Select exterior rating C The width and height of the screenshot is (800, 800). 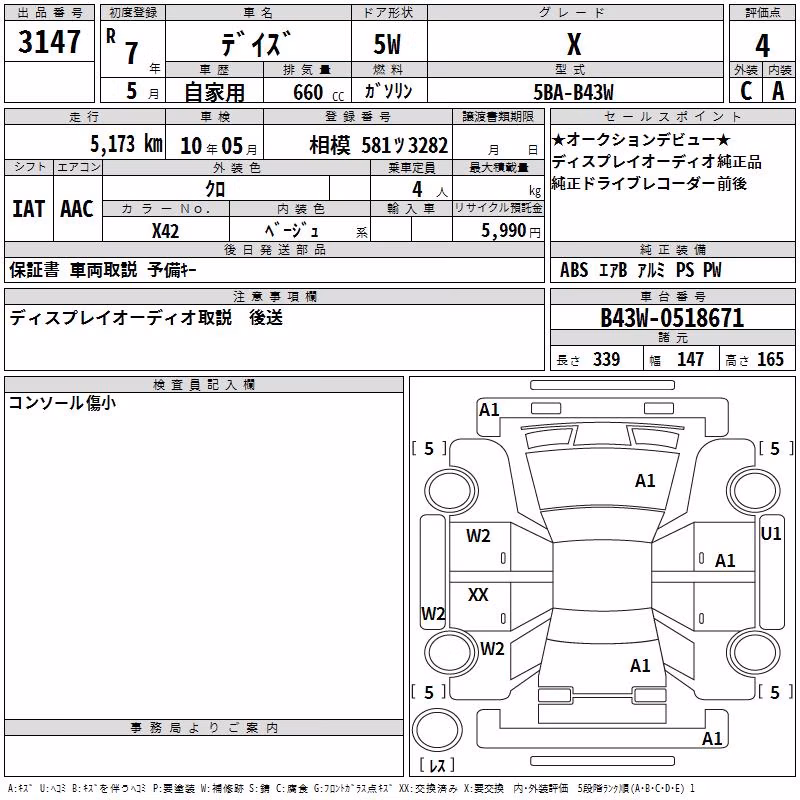(746, 91)
